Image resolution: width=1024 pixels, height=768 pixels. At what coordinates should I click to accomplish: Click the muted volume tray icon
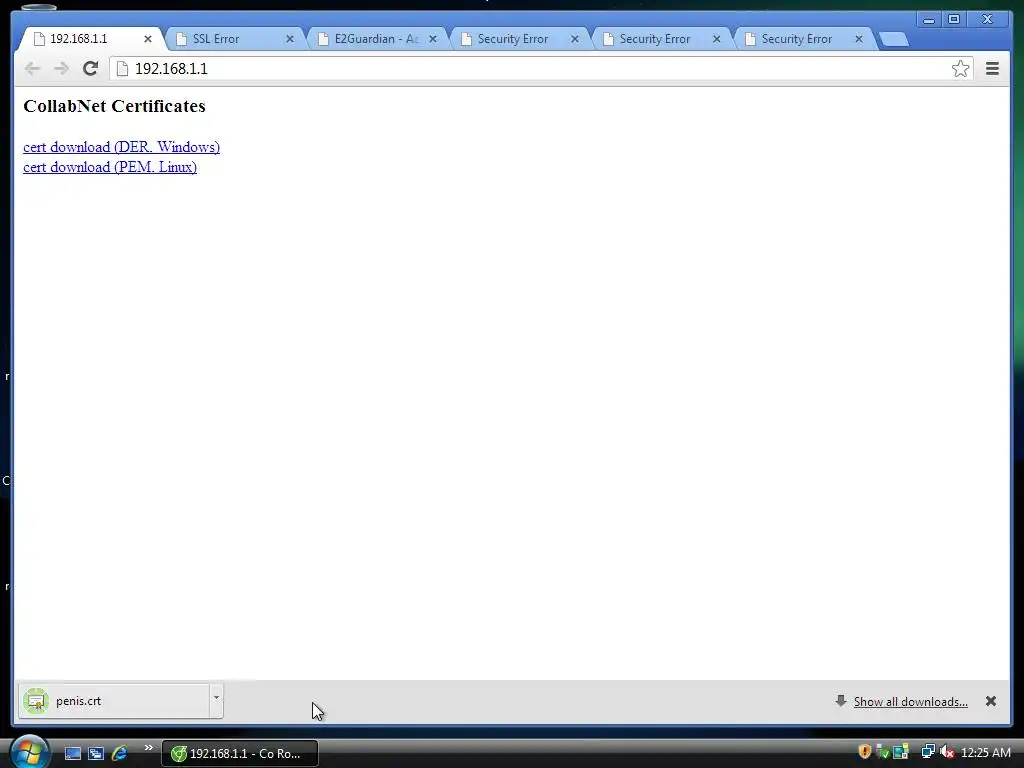click(946, 752)
